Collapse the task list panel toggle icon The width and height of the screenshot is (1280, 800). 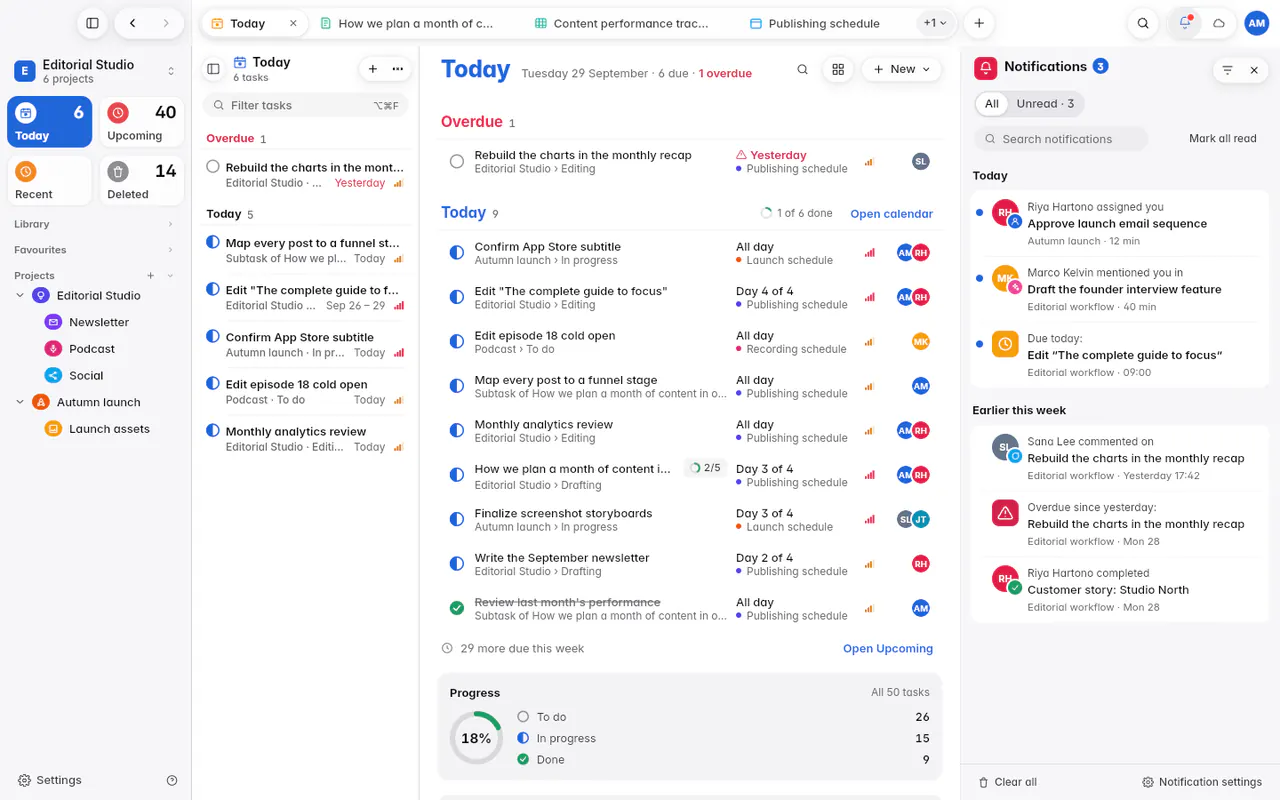pyautogui.click(x=213, y=69)
